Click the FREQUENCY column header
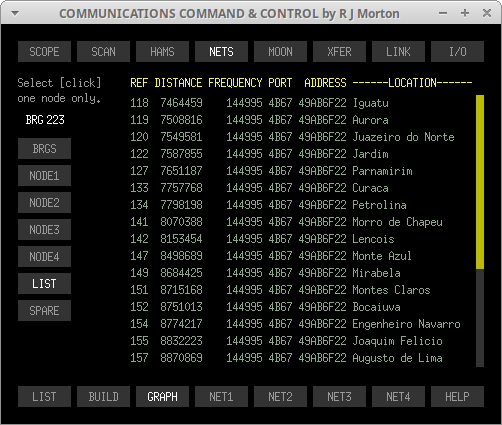The width and height of the screenshot is (502, 425). (x=235, y=83)
